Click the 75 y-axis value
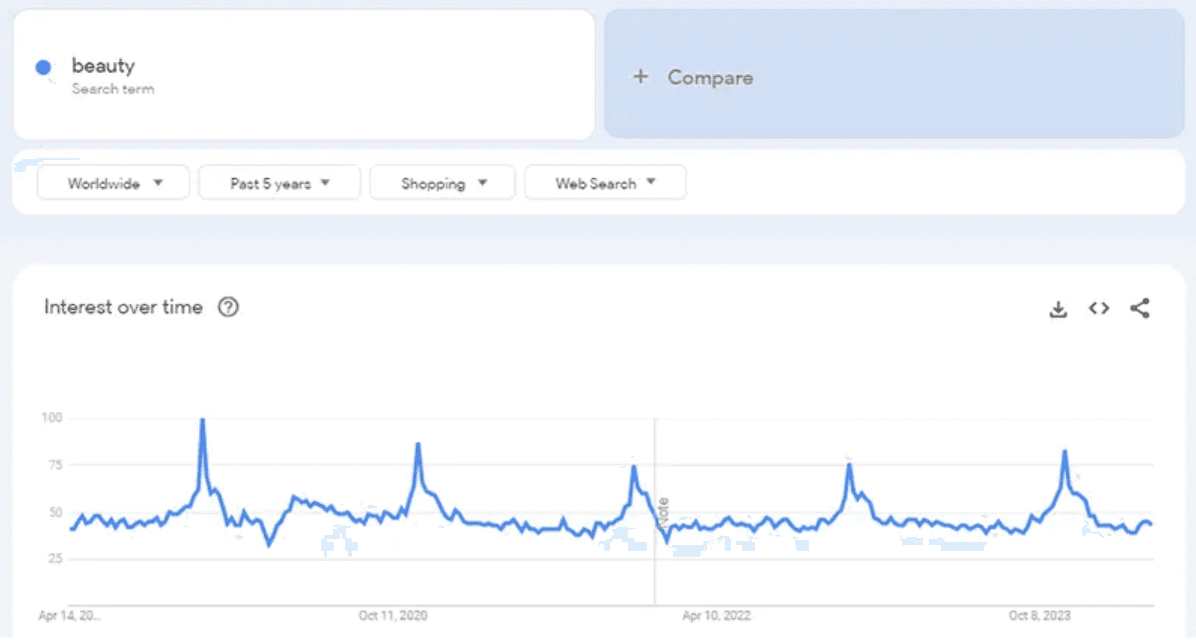The height and width of the screenshot is (640, 1196). [x=55, y=465]
